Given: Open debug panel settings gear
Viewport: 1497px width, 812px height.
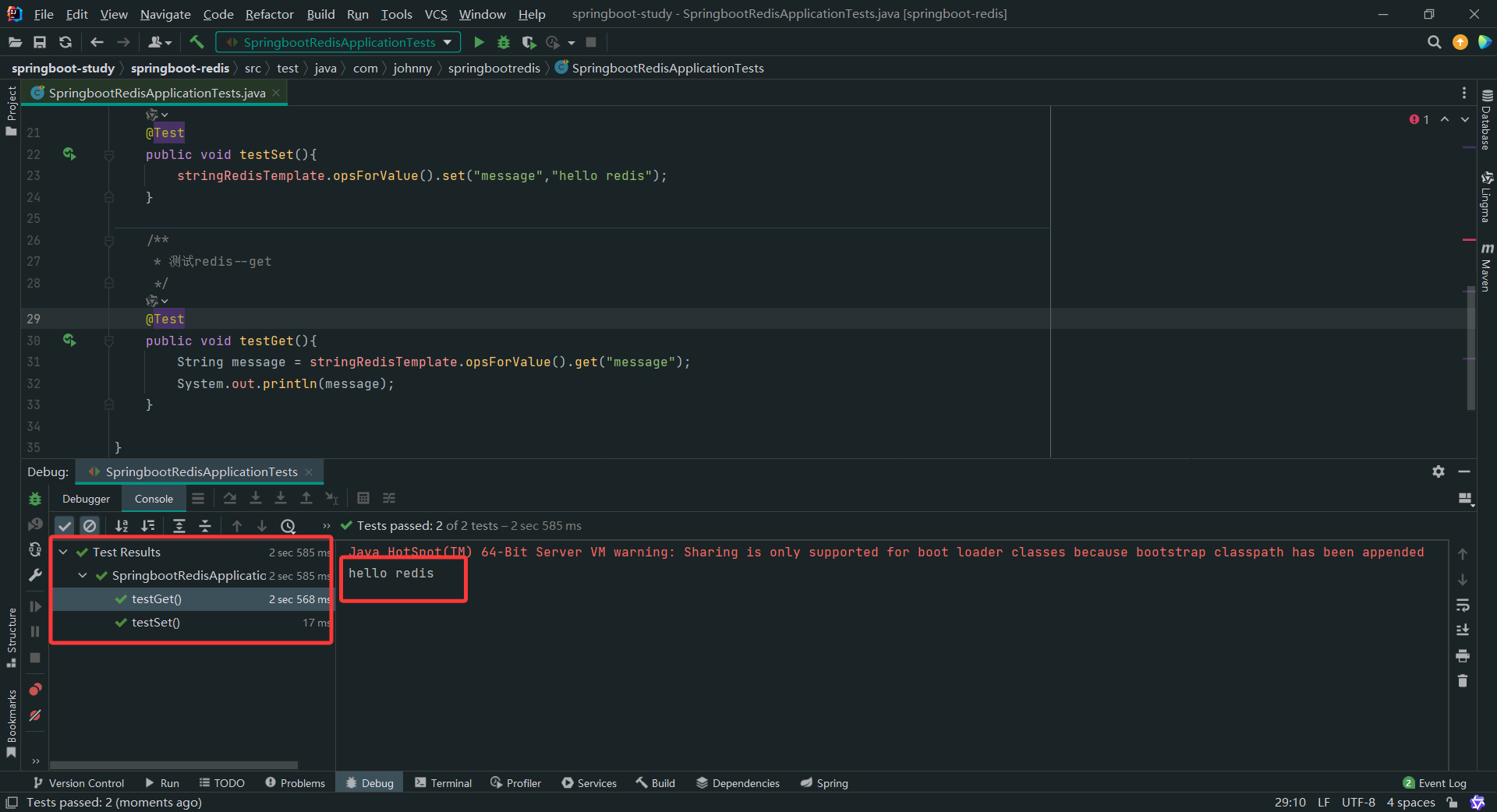Looking at the screenshot, I should (1439, 471).
